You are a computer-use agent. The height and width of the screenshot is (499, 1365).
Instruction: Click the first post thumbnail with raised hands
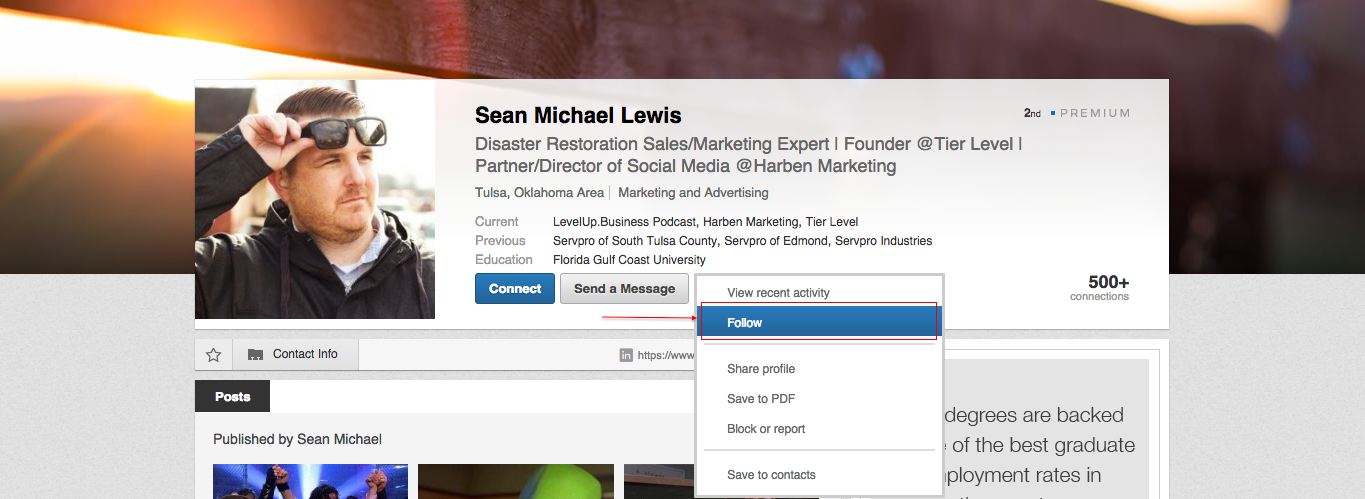310,481
